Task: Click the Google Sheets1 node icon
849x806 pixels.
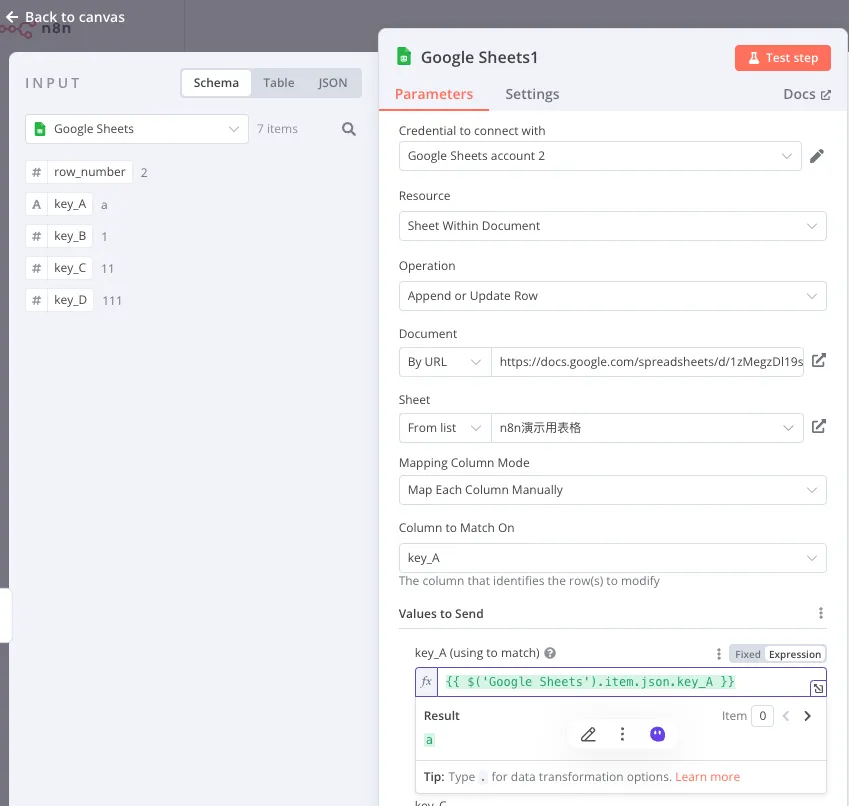Action: [404, 56]
